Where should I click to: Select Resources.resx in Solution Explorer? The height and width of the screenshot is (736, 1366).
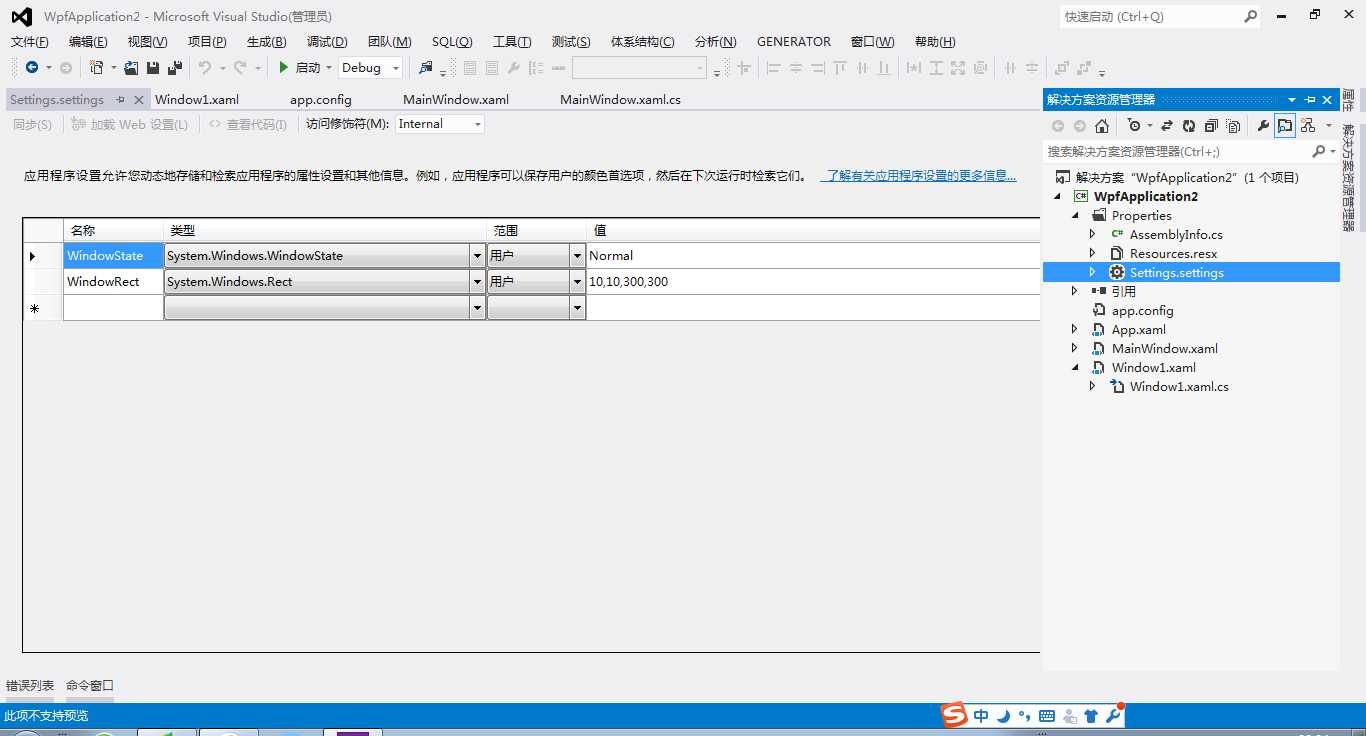click(1173, 254)
